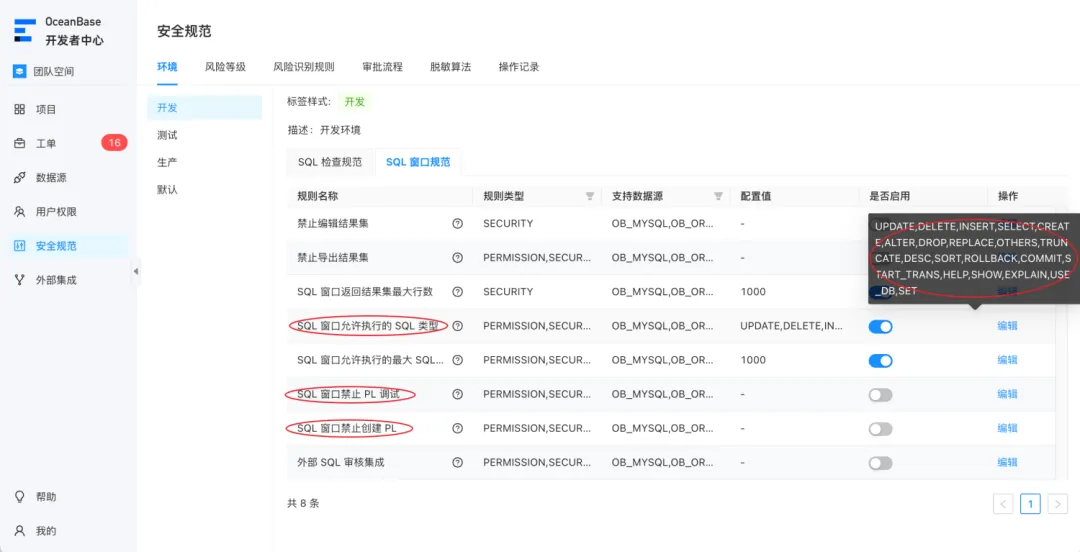
Task: Click config value UPDATE,DELETE,IN...
Action: pyautogui.click(x=792, y=326)
